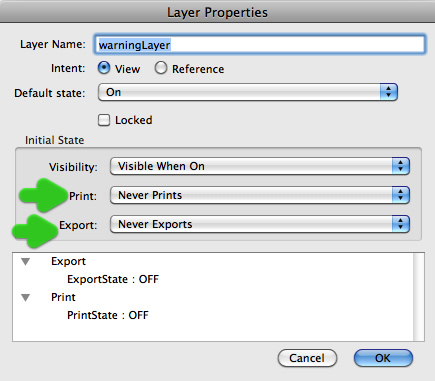435x381 pixels.
Task: Click the properties list scrollbar
Action: (x=419, y=297)
